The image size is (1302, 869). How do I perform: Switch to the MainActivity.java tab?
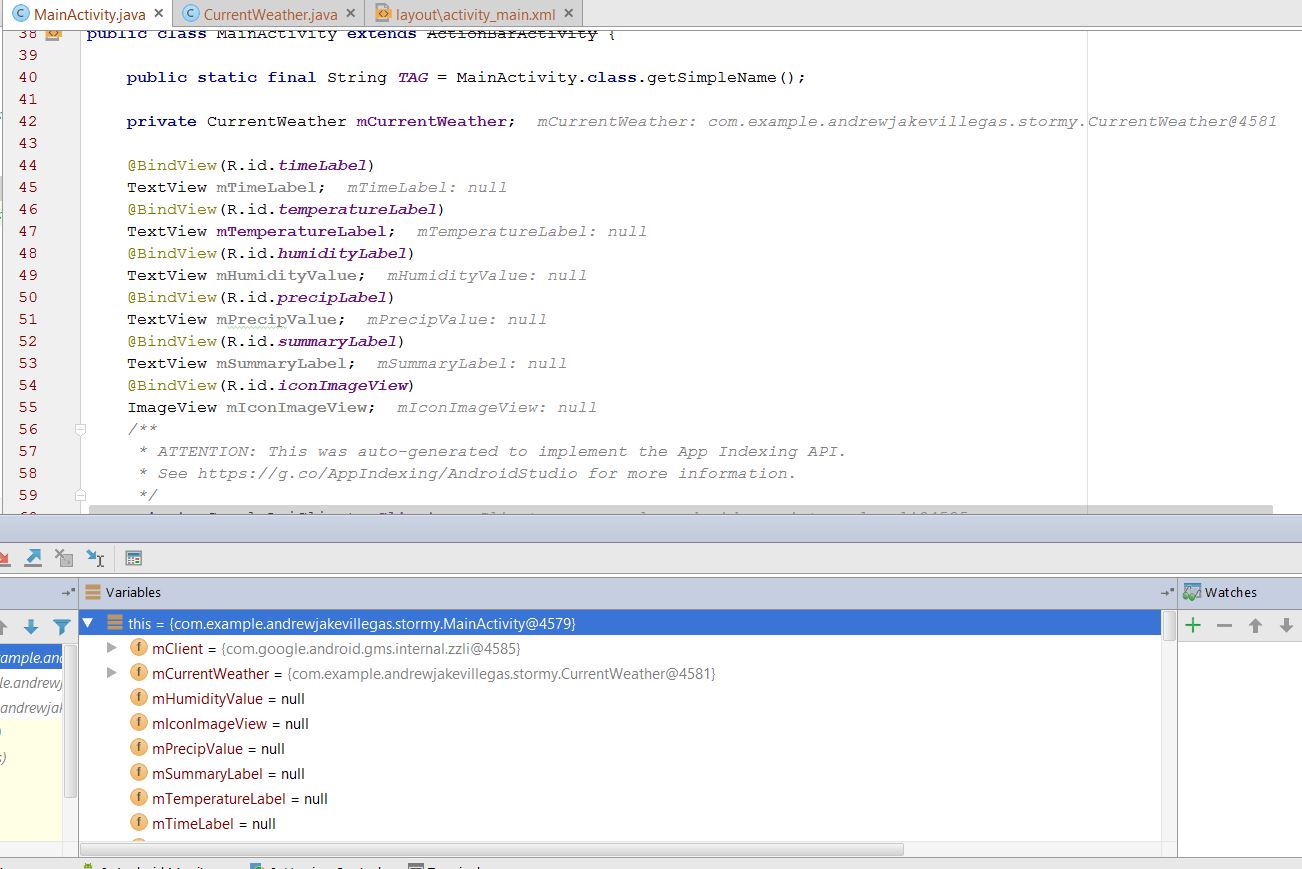(88, 15)
